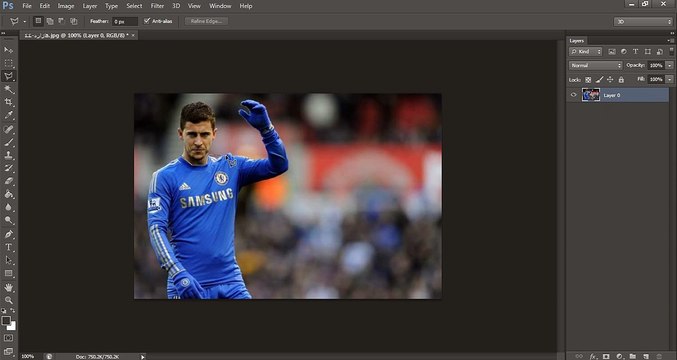
Task: Choose New selection mode button
Action: 38,21
